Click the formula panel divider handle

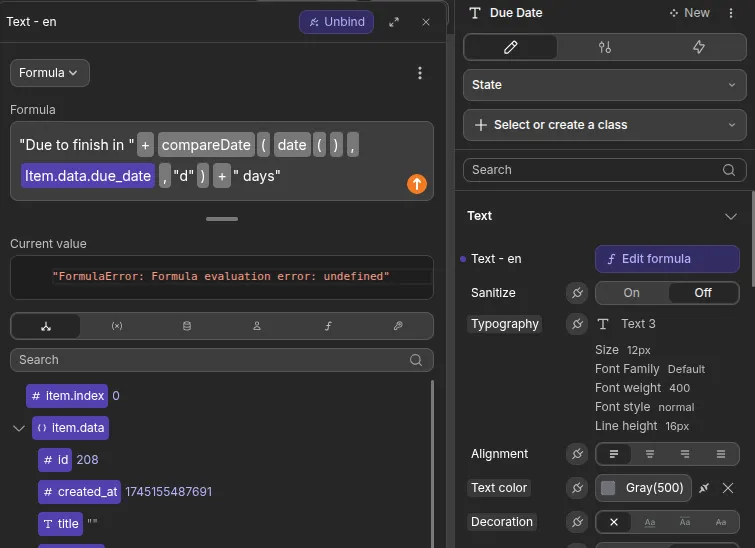(221, 219)
